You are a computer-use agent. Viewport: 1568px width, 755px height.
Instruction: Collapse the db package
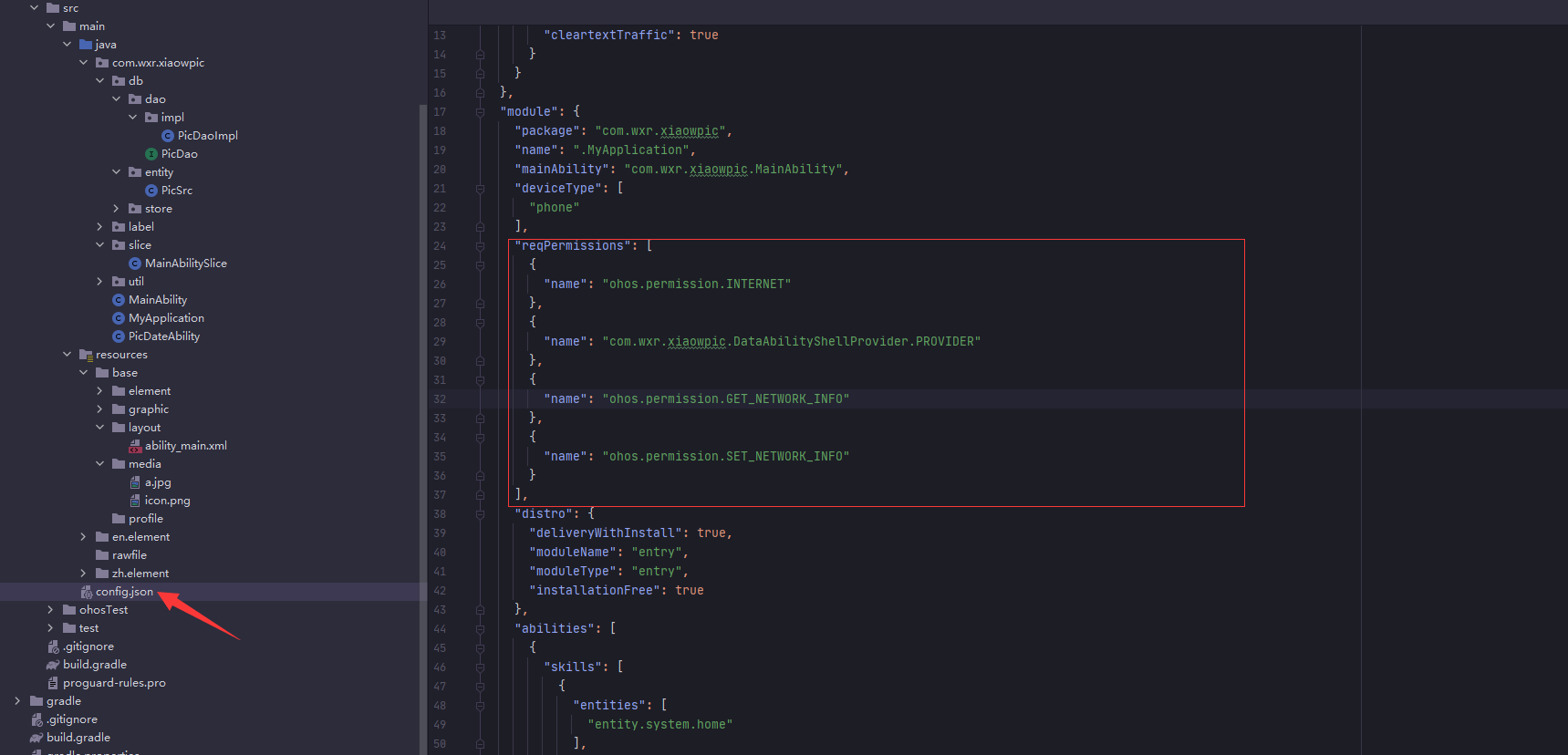[x=99, y=81]
